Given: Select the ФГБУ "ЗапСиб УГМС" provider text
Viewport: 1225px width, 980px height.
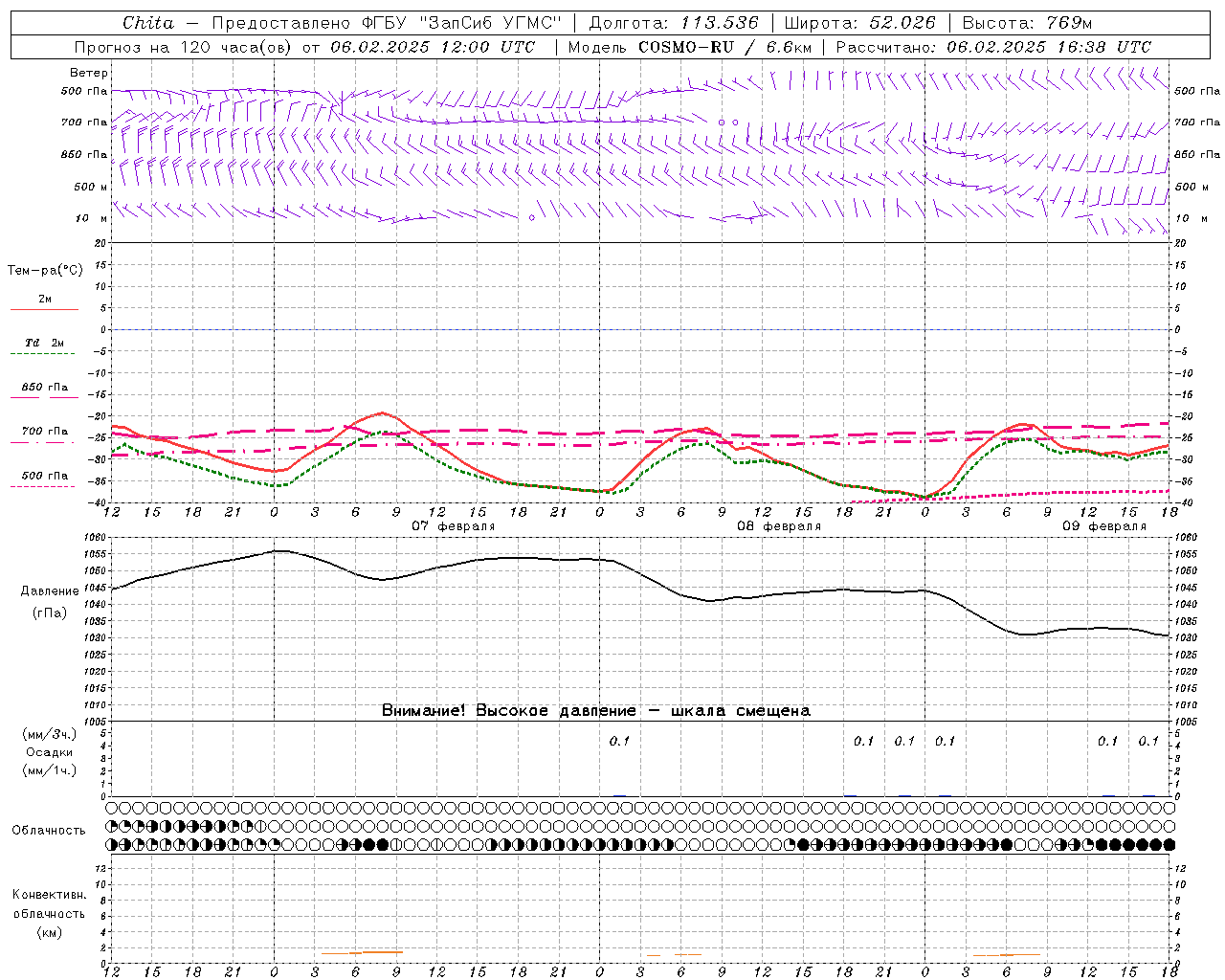Looking at the screenshot, I should (x=461, y=23).
